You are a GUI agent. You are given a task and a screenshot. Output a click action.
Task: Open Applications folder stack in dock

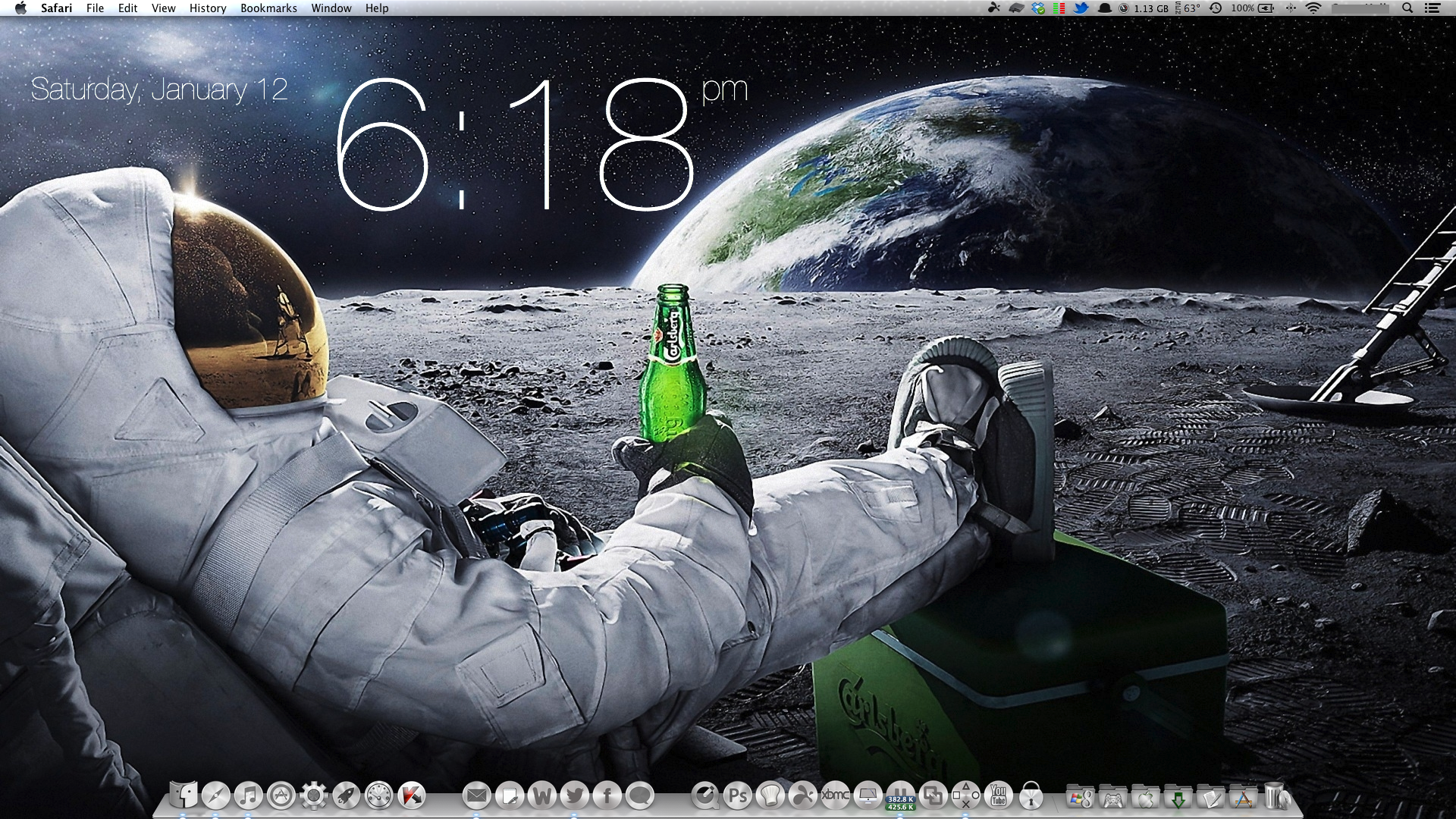point(1244,797)
